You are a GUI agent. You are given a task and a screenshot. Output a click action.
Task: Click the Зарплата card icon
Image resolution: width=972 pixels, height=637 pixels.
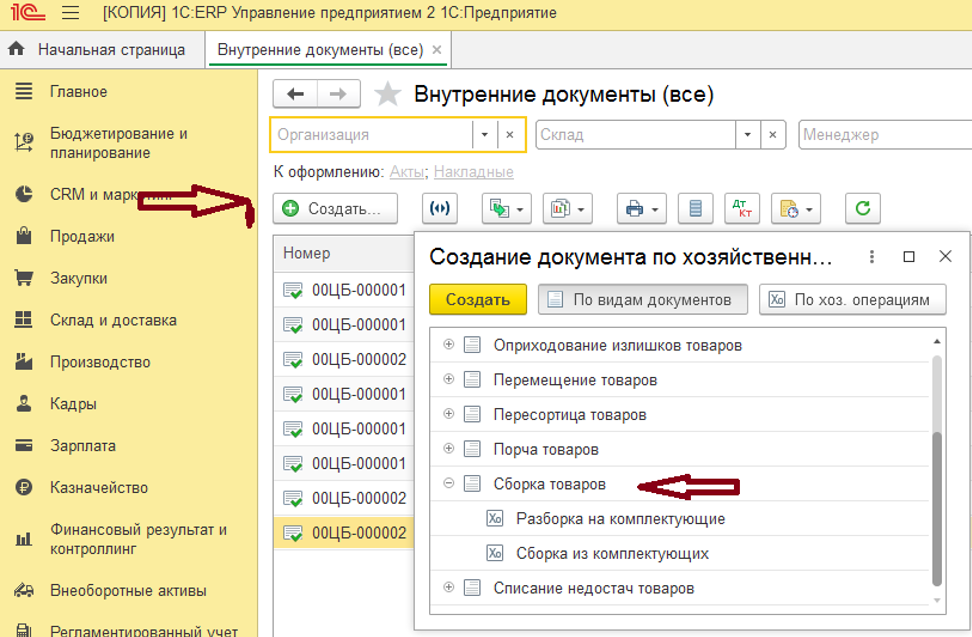click(x=24, y=446)
